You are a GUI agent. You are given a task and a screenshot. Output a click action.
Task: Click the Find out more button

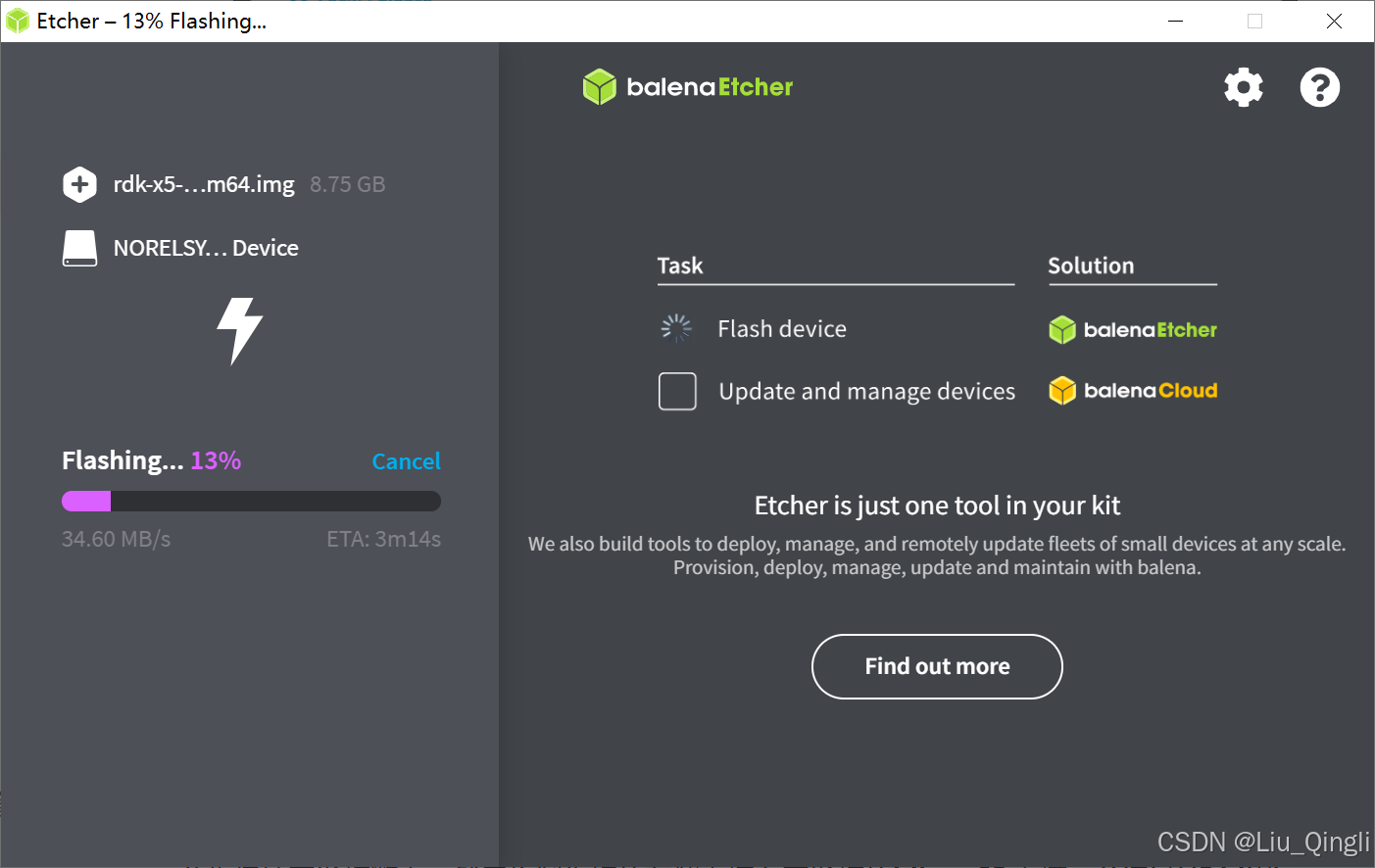click(937, 666)
